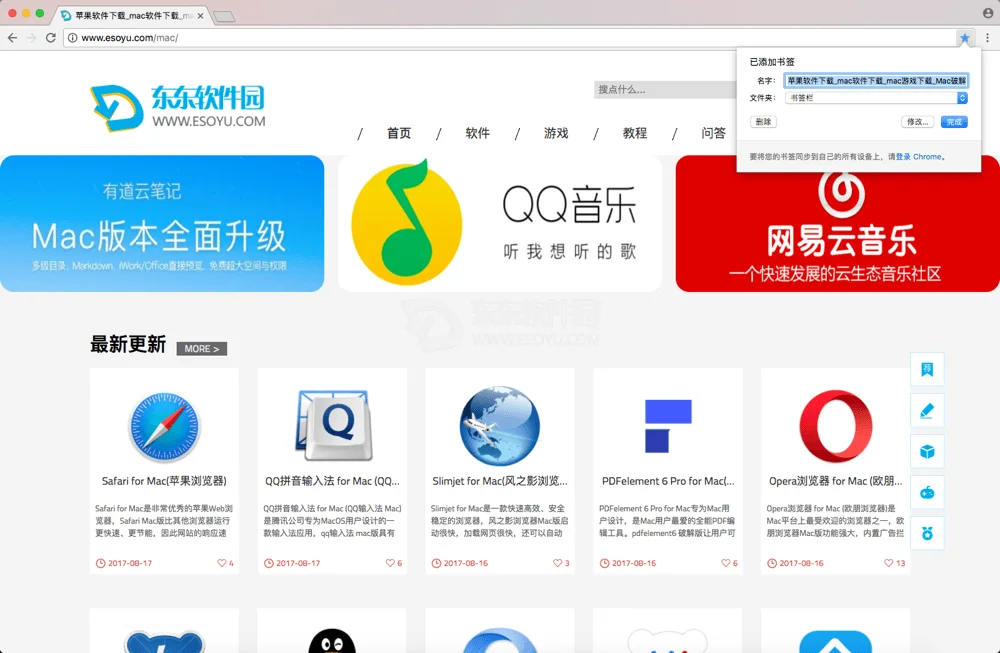Screen dimensions: 1000x653
Task: Reload the page with the refresh icon
Action: [x=51, y=38]
